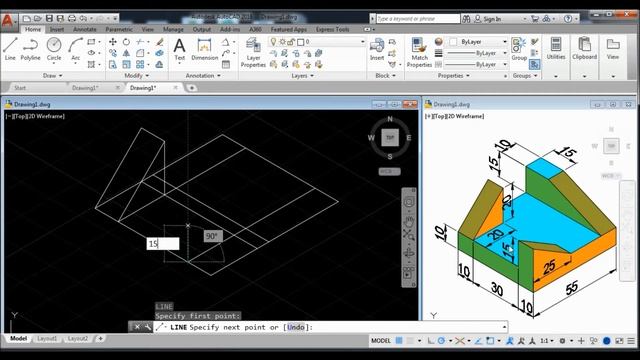Select the Polyline tool
This screenshot has width=640, height=360.
(x=30, y=49)
